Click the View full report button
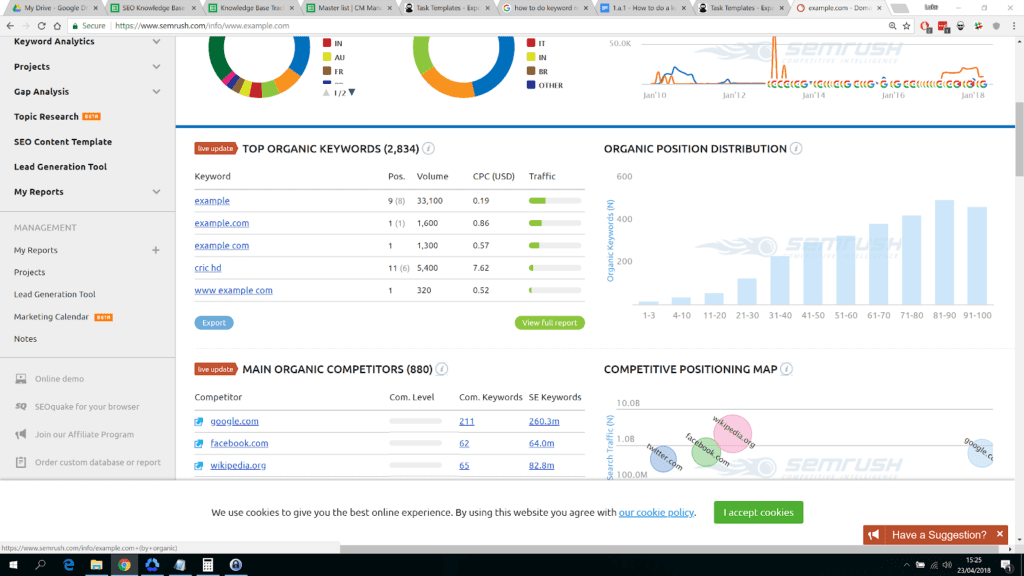This screenshot has width=1024, height=576. pyautogui.click(x=549, y=323)
